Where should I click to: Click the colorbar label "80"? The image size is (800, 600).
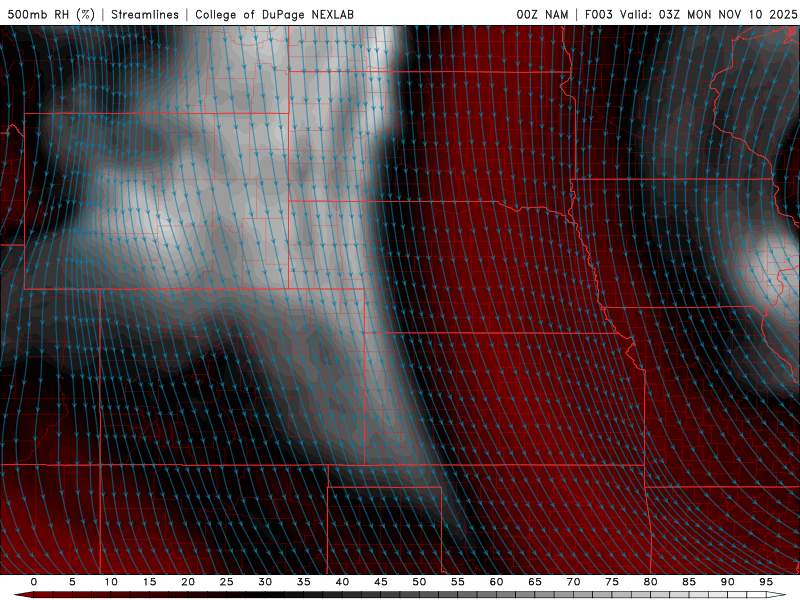650,582
